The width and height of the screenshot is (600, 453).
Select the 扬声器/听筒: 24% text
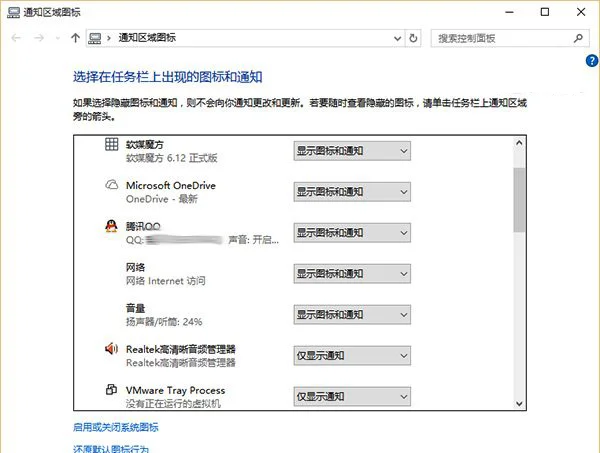[164, 321]
